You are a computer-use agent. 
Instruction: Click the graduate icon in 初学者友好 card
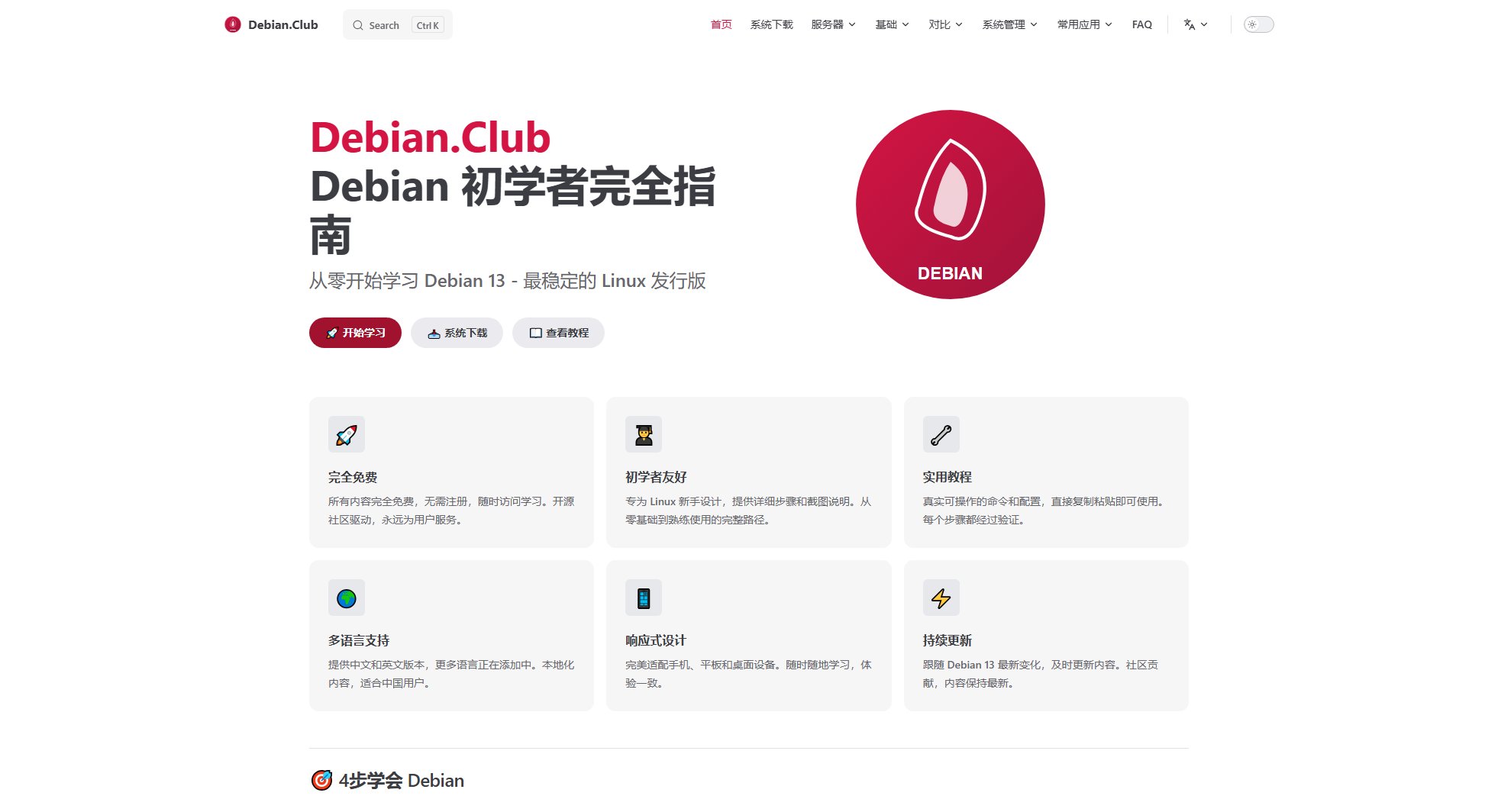[x=644, y=435]
